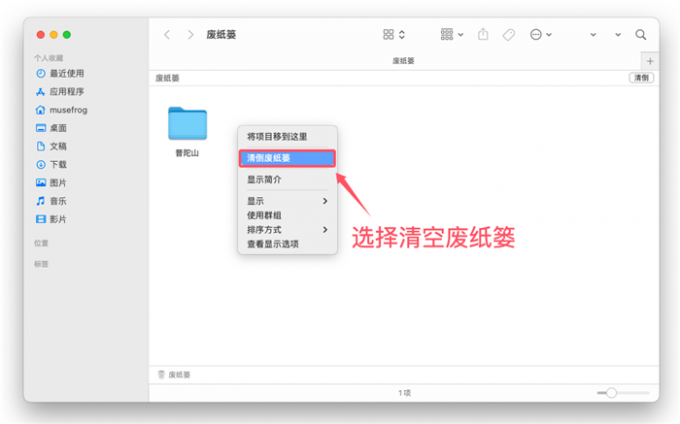The image size is (680, 424).
Task: Go forward with the right chevron arrow
Action: (x=190, y=35)
